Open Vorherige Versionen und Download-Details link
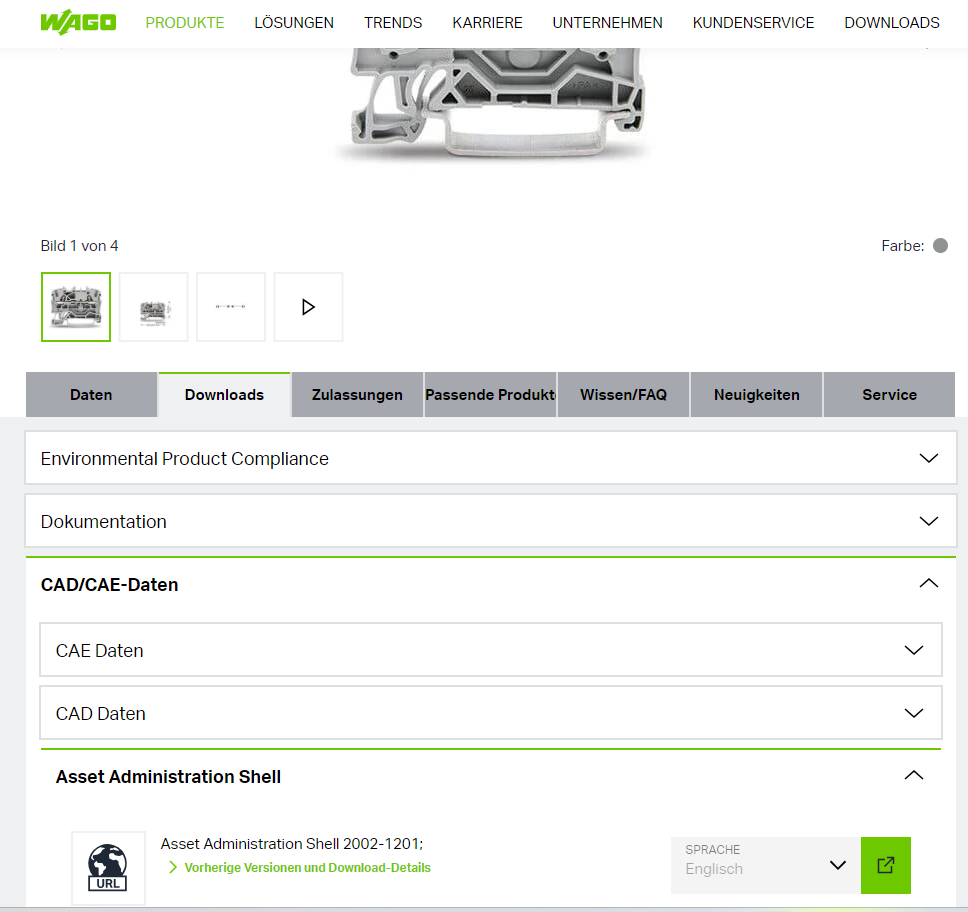968x912 pixels. 307,867
